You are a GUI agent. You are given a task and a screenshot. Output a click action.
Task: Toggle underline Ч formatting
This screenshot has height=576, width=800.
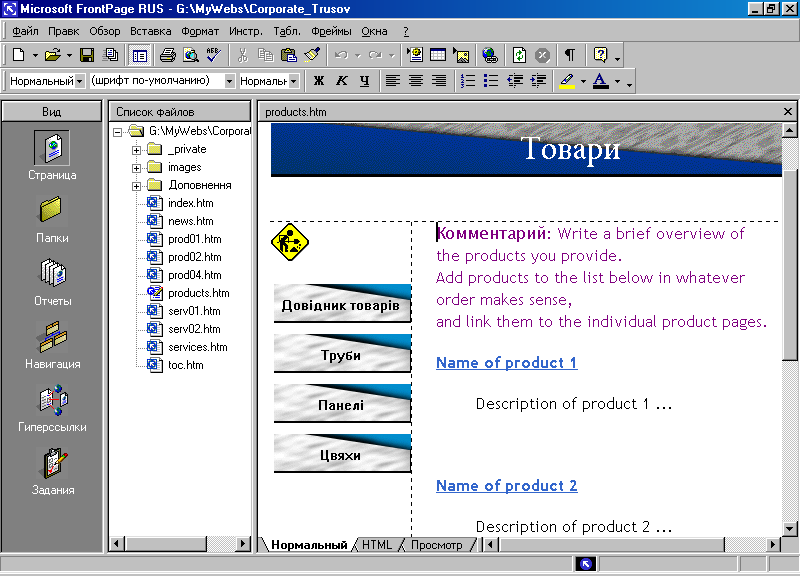coord(364,81)
